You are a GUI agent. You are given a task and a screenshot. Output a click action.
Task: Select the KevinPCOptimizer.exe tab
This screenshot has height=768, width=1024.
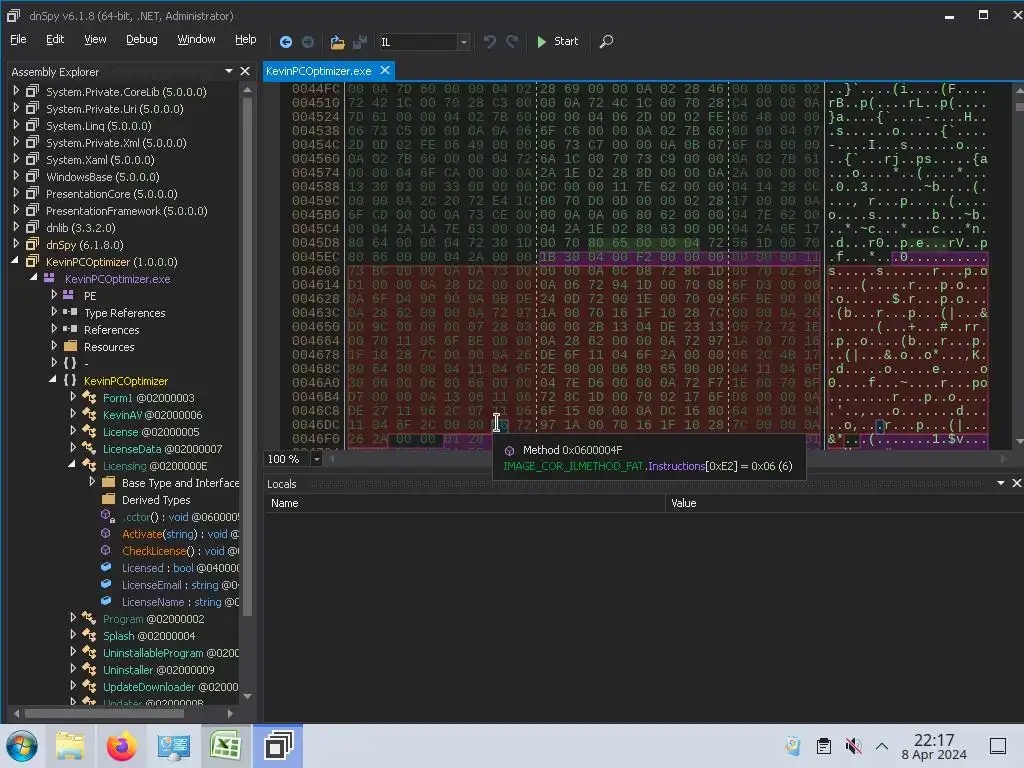(x=319, y=71)
